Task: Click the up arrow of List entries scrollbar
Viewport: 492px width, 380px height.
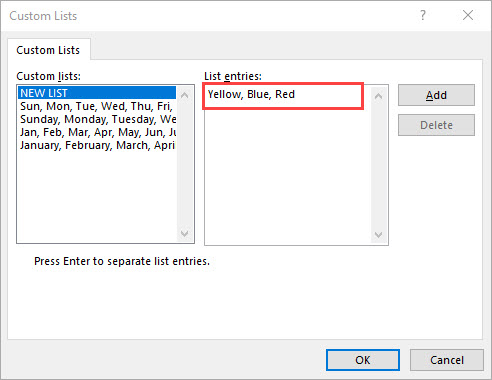Action: point(378,97)
